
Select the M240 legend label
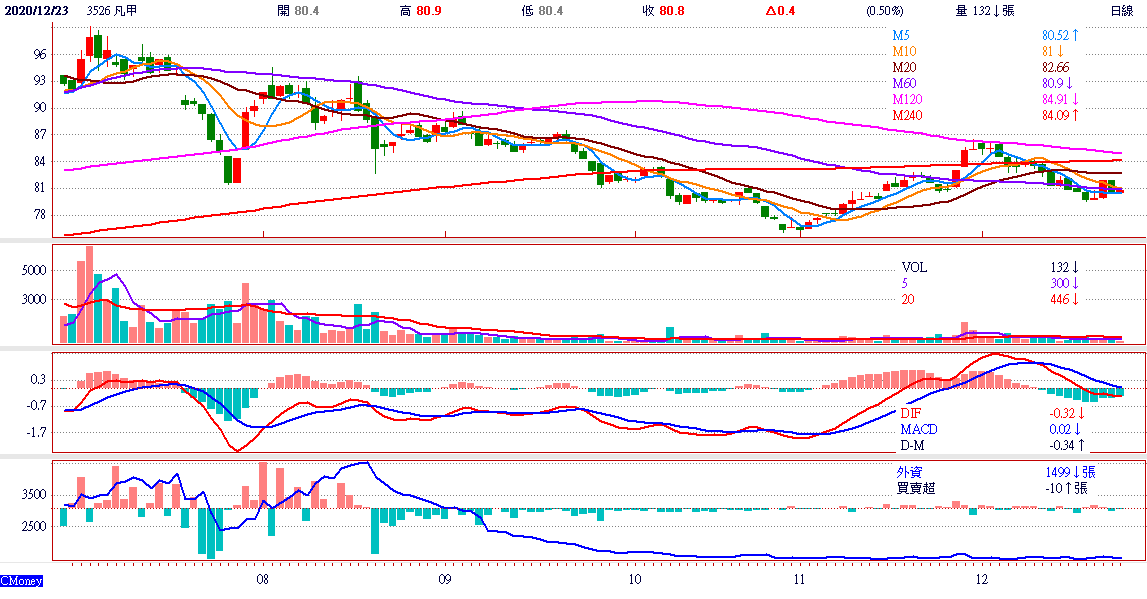click(907, 115)
